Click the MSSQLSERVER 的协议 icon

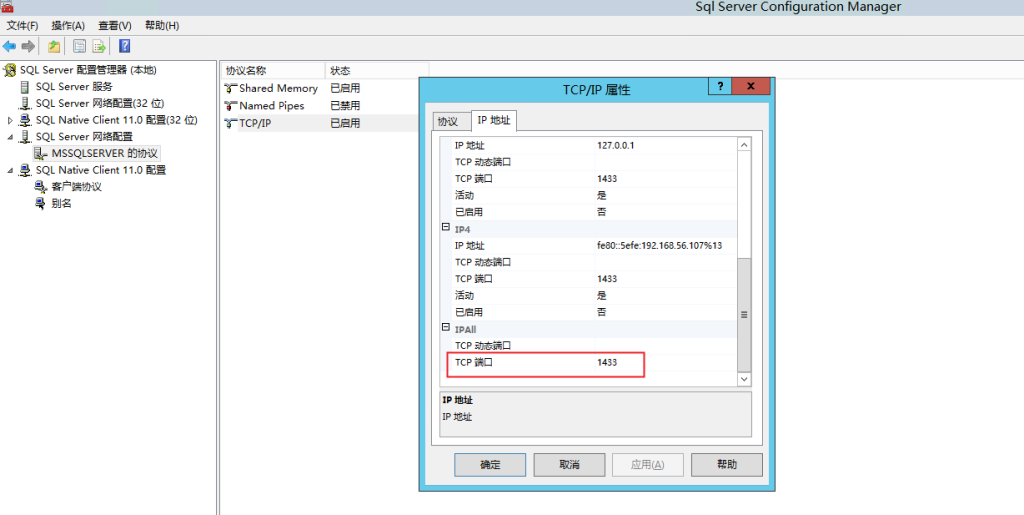pyautogui.click(x=40, y=153)
